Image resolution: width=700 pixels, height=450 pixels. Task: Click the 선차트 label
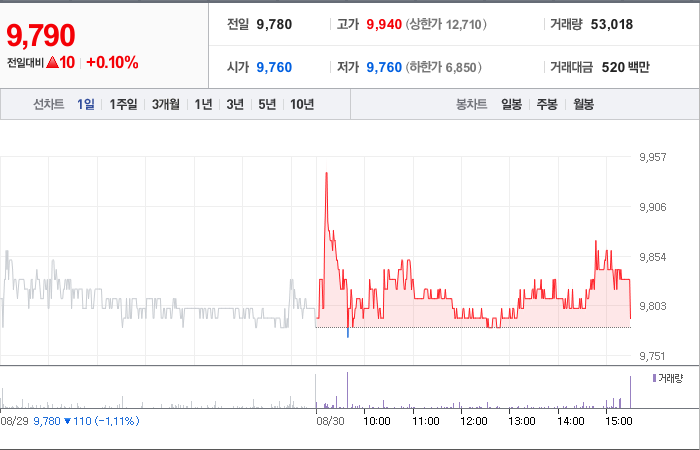point(49,104)
